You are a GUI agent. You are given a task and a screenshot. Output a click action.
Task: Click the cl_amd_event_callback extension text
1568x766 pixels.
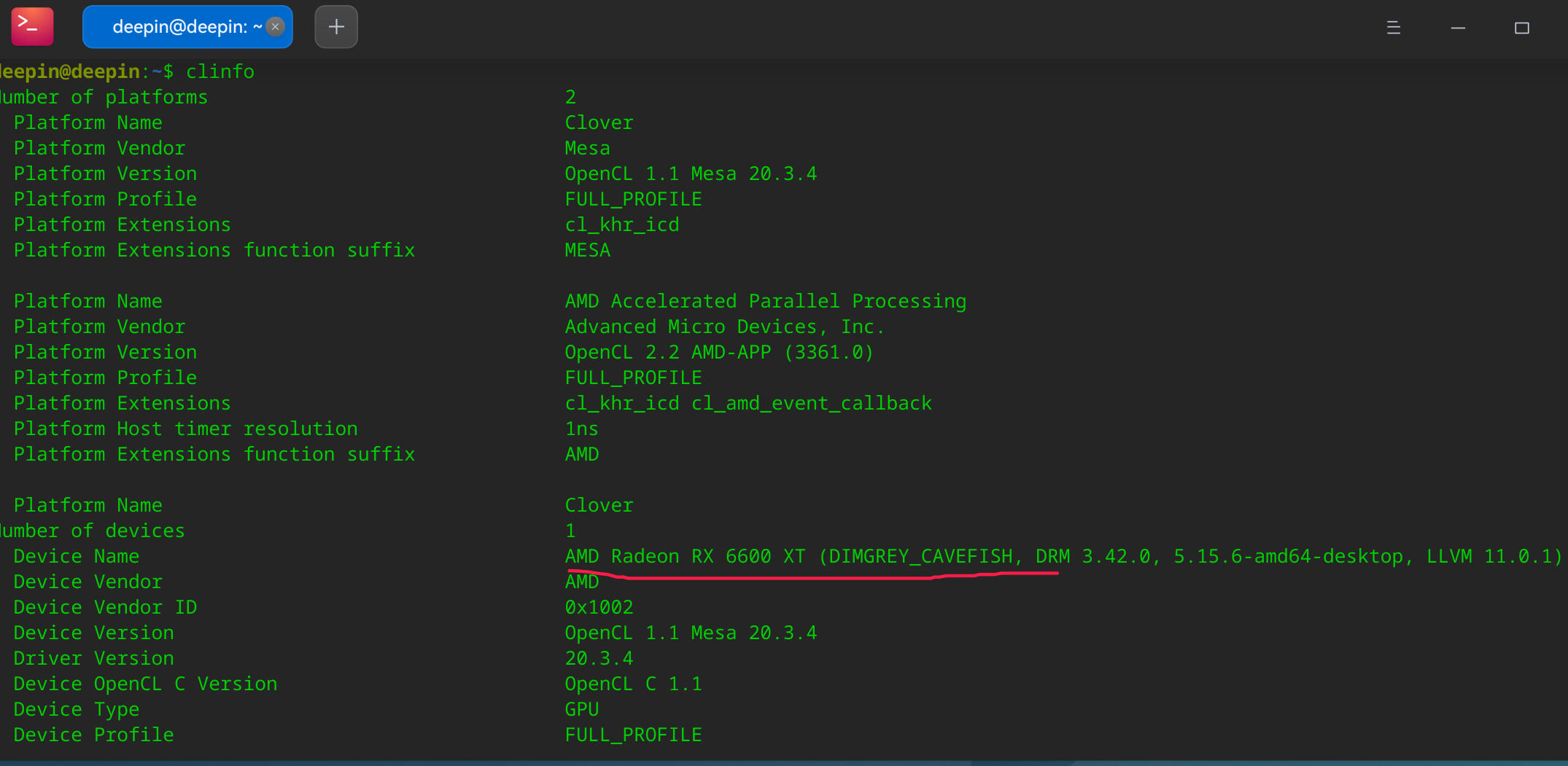pos(811,403)
